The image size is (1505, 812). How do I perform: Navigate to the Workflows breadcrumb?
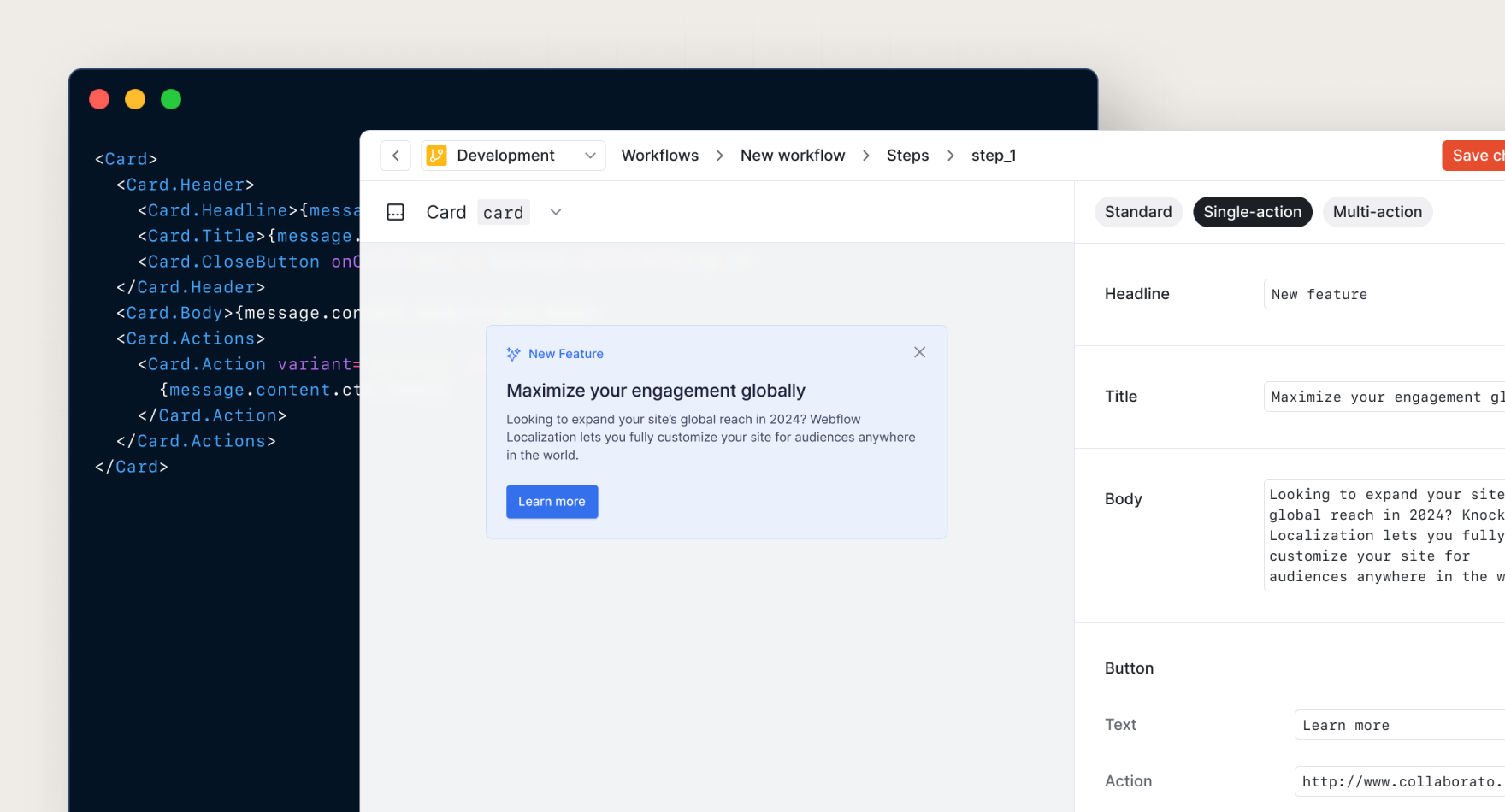[660, 155]
